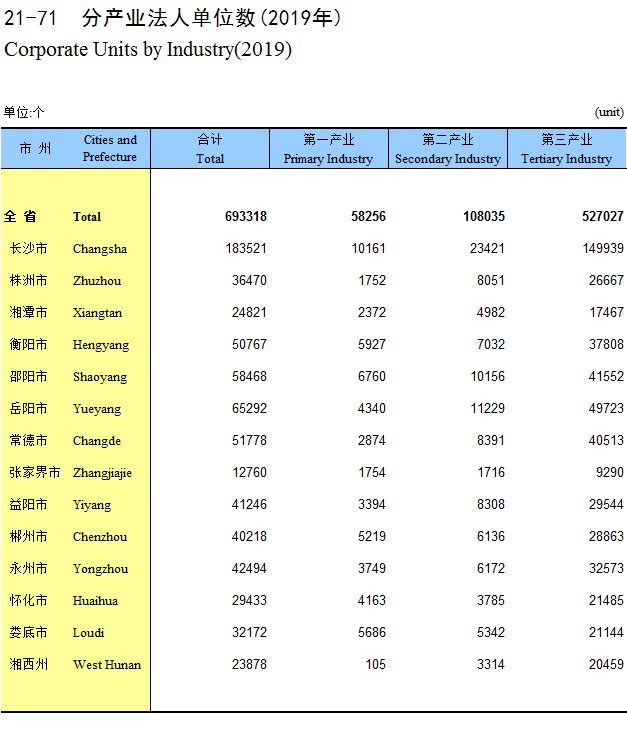This screenshot has height=745, width=627.
Task: Click Yueyang secondary value 11229
Action: 487,409
